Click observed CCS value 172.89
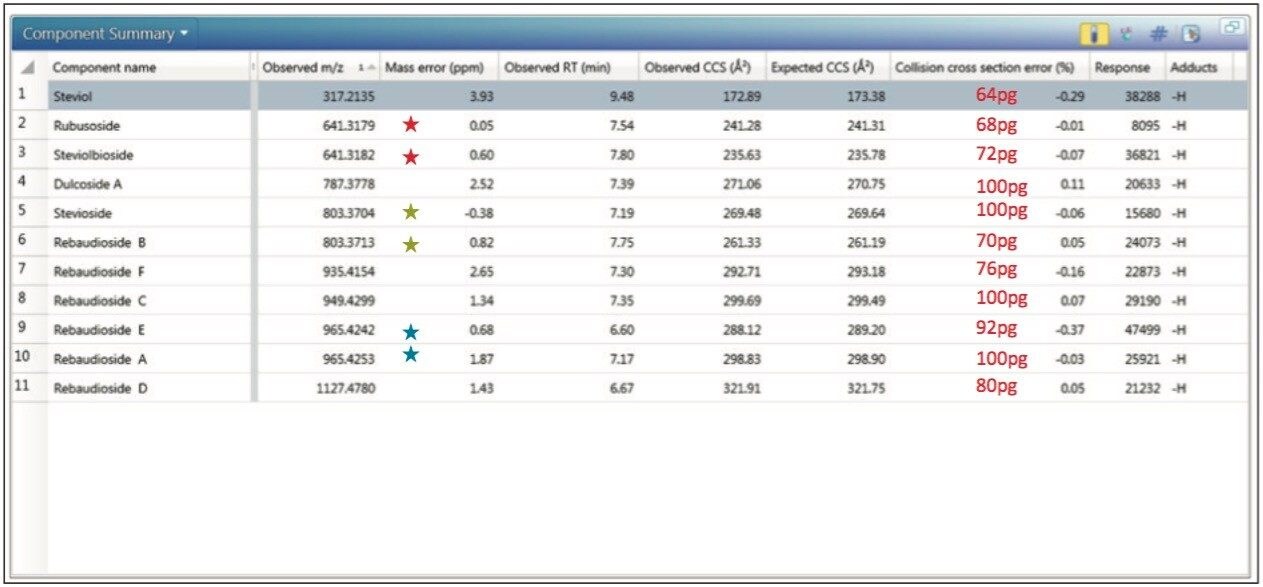This screenshot has width=1263, height=587. point(742,98)
